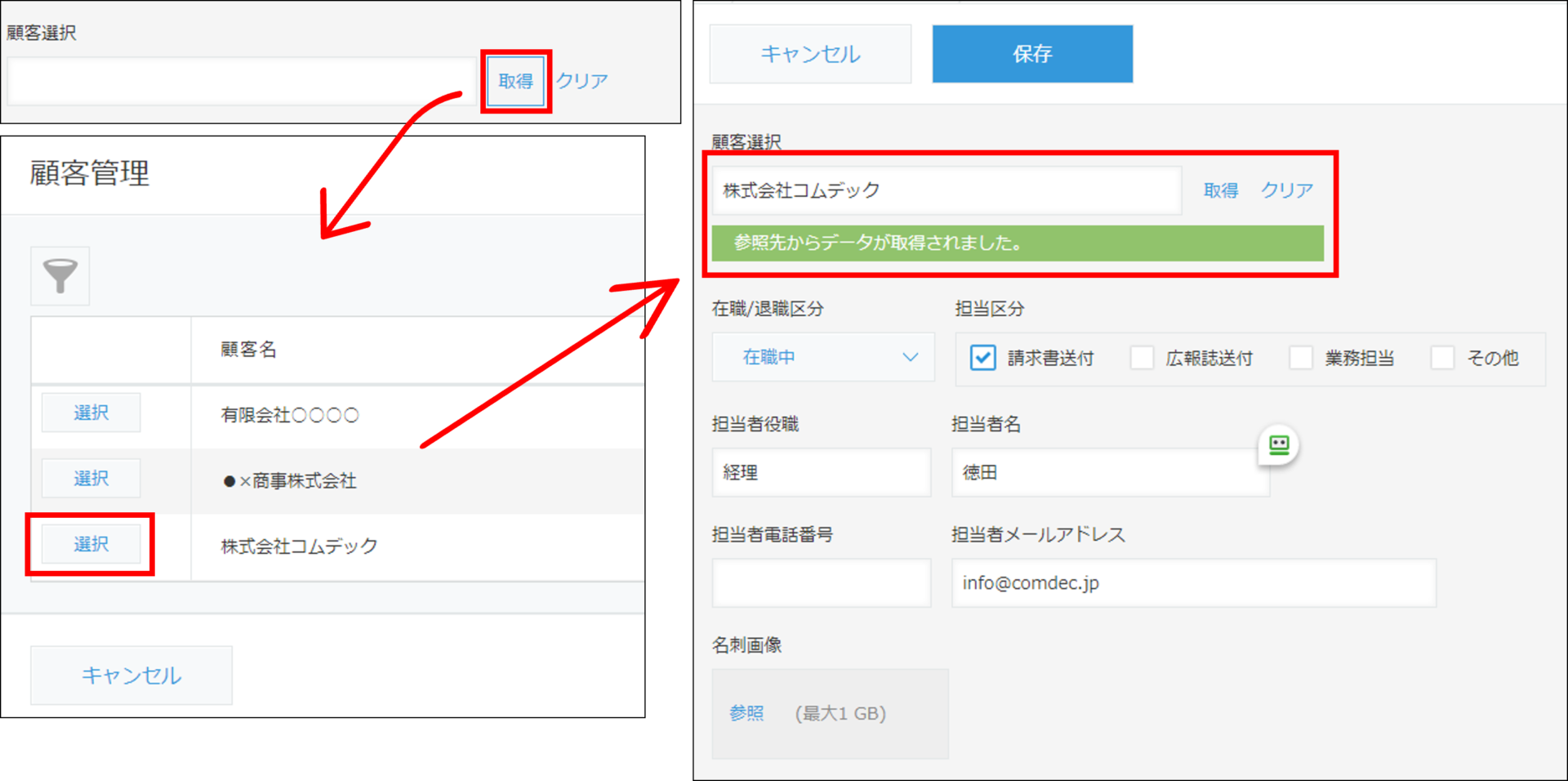The height and width of the screenshot is (781, 1568).
Task: Click 参照 to upload a 名刺画像
Action: 746,713
